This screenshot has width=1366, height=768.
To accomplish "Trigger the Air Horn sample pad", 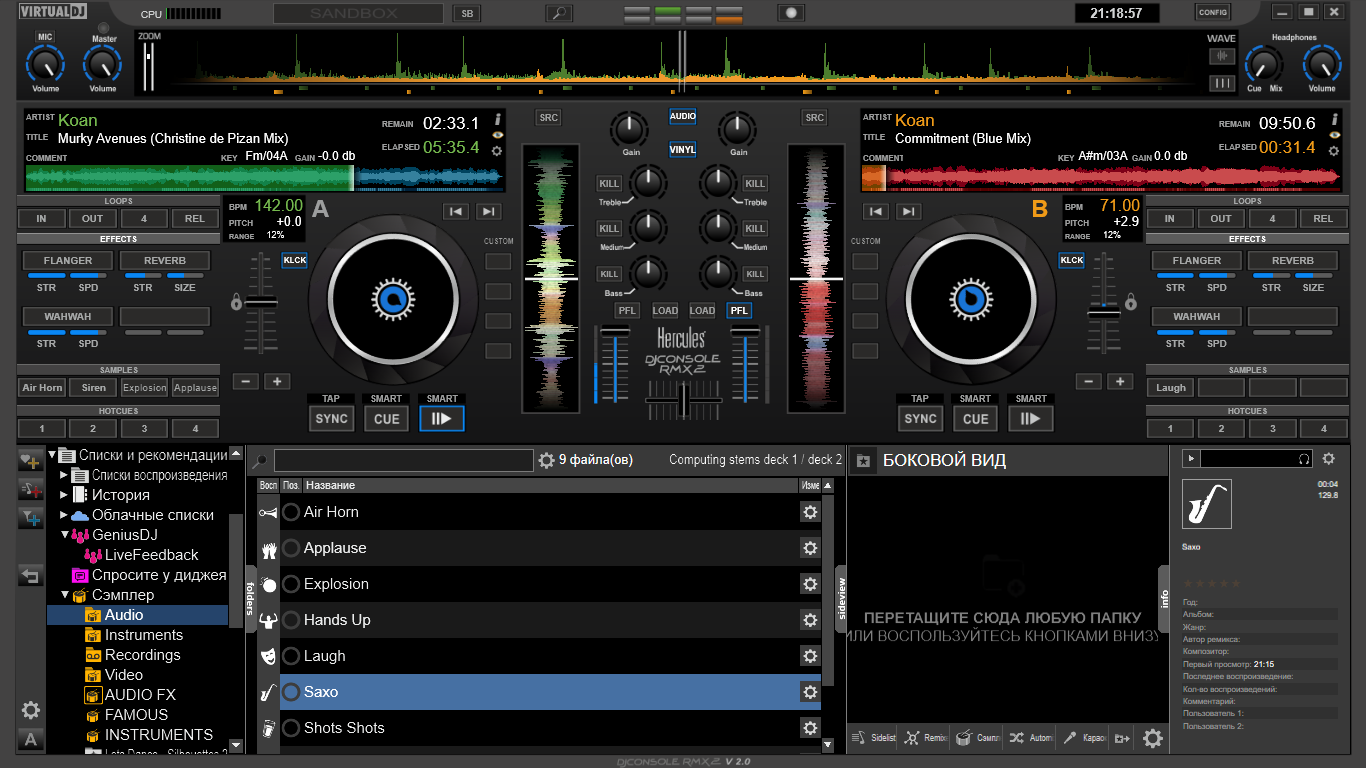I will pos(43,387).
